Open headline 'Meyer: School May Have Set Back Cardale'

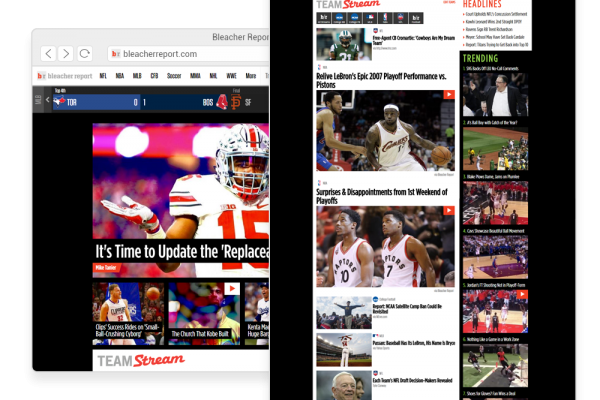coord(495,37)
